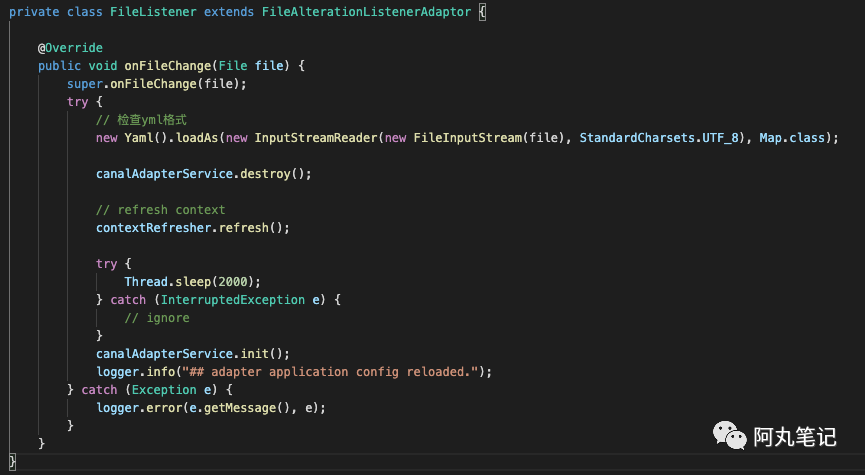The height and width of the screenshot is (475, 865).
Task: Click logger.error(e.getMessage(), e) statement
Action: pos(211,408)
